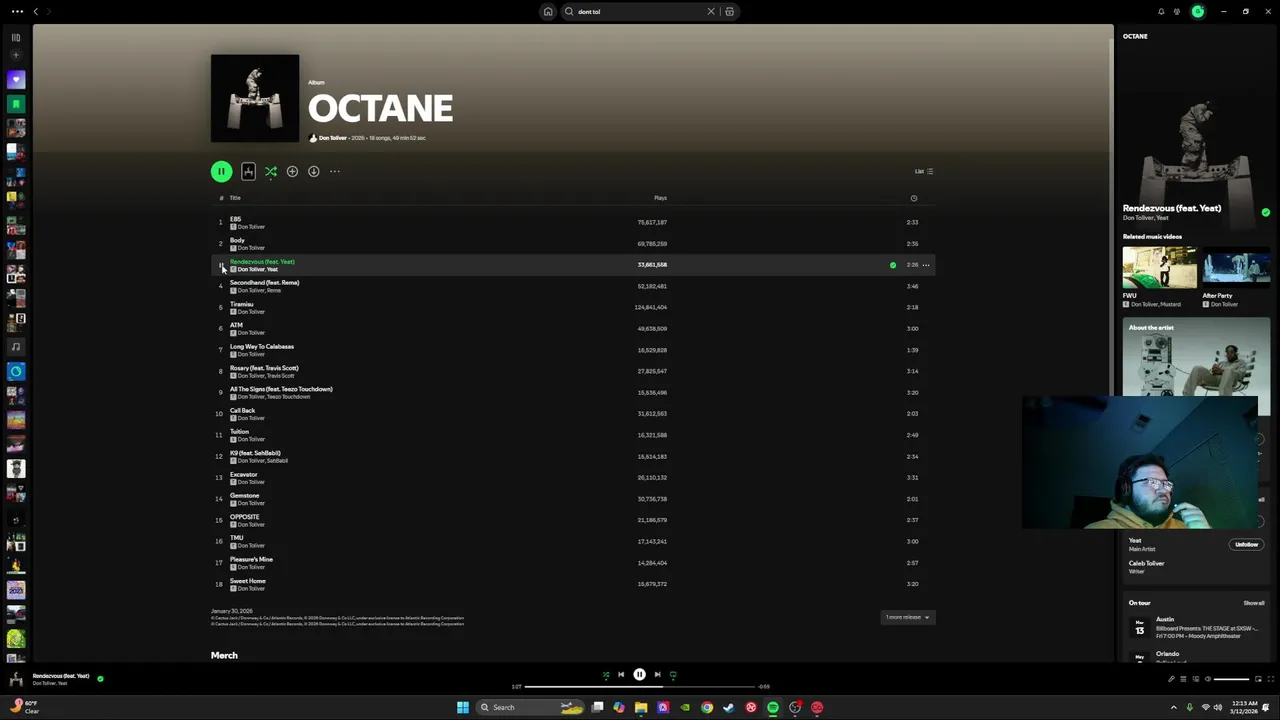Click the search input field
1280x720 pixels.
[640, 12]
